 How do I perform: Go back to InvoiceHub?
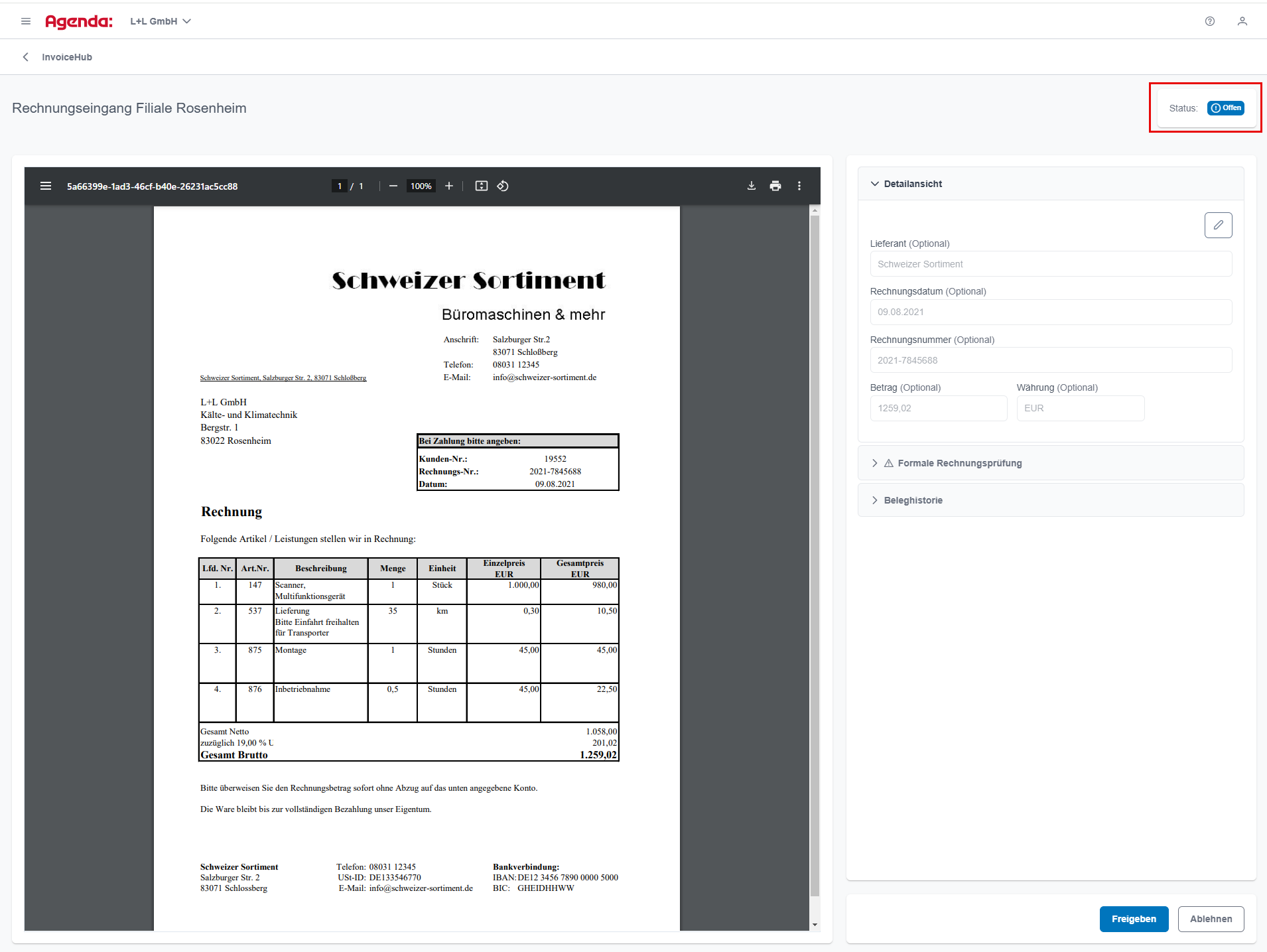(26, 57)
